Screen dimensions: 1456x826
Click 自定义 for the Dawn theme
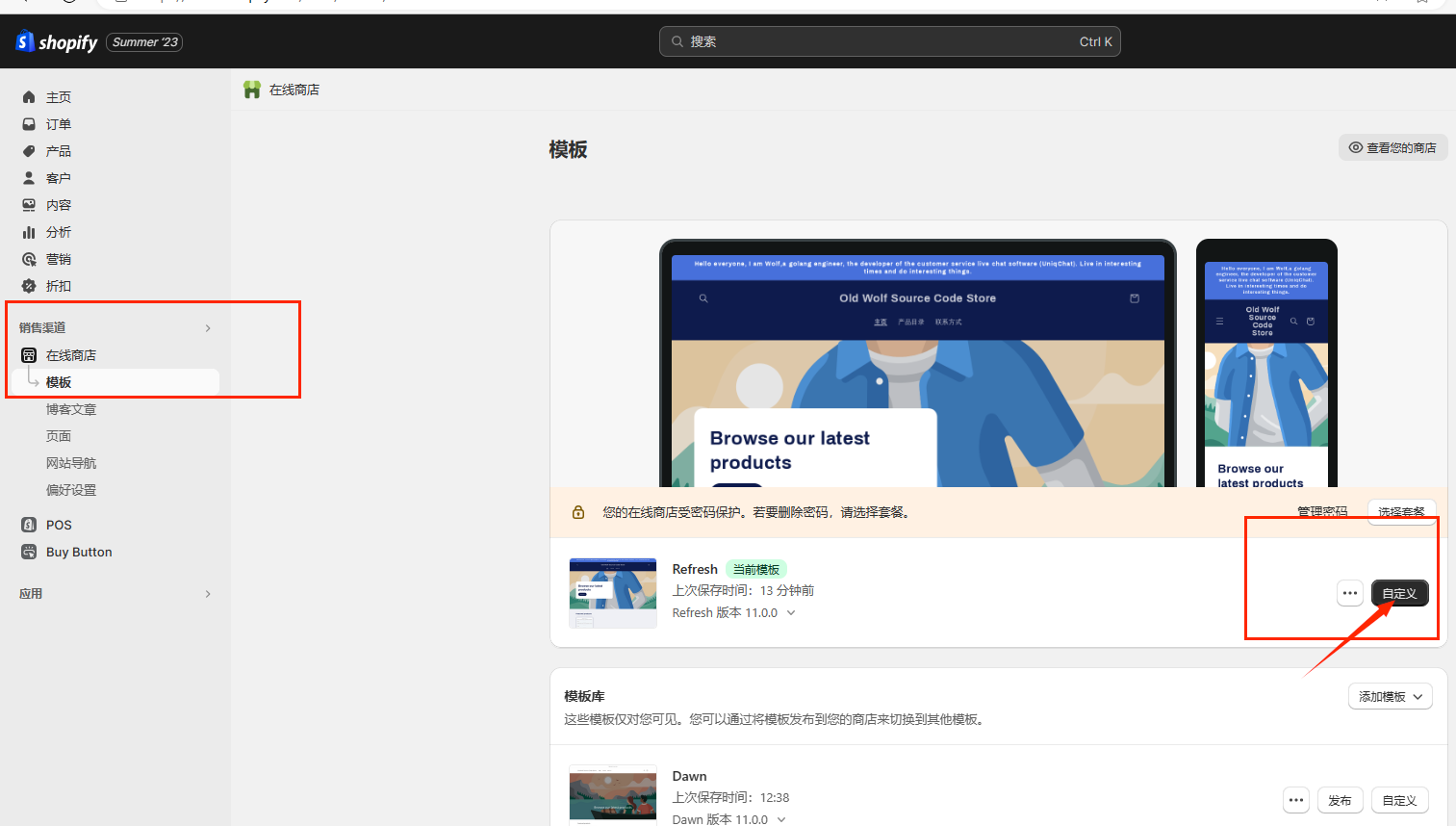pyautogui.click(x=1399, y=800)
